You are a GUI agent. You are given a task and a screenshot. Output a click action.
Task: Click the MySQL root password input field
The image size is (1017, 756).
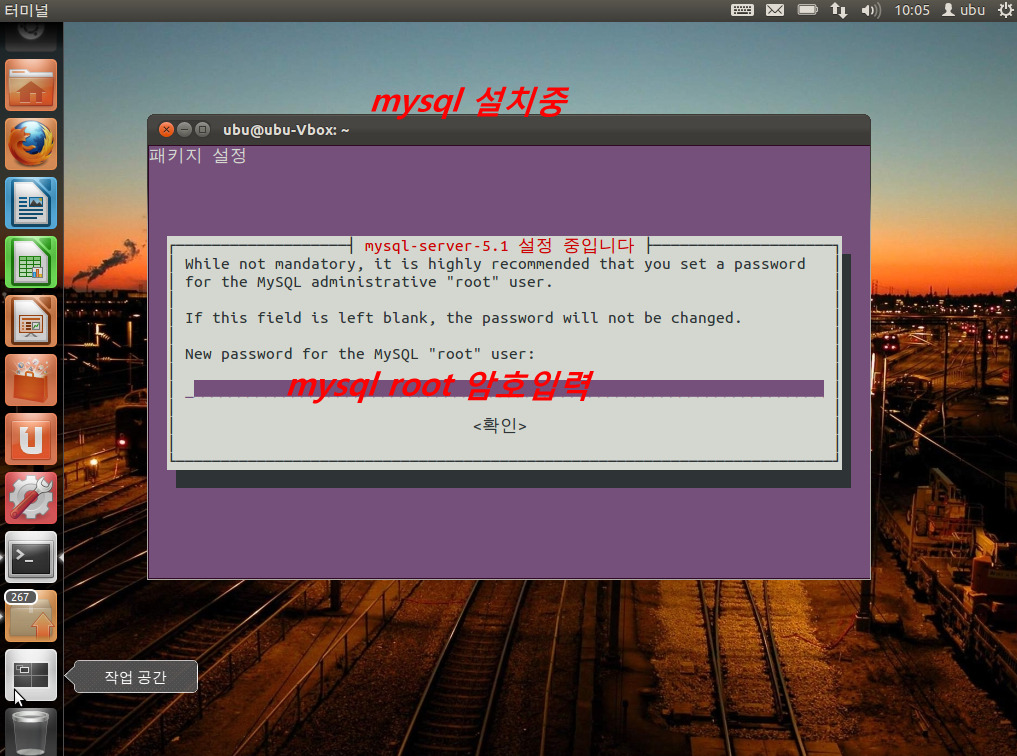point(508,389)
